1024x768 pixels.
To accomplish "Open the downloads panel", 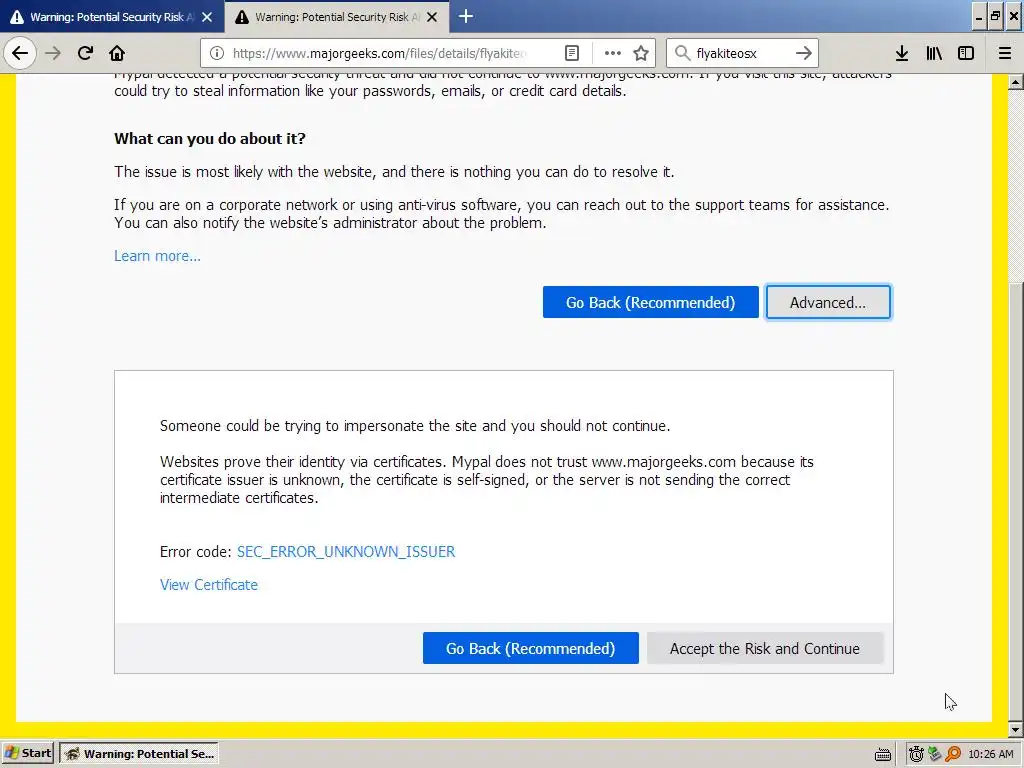I will coord(902,53).
